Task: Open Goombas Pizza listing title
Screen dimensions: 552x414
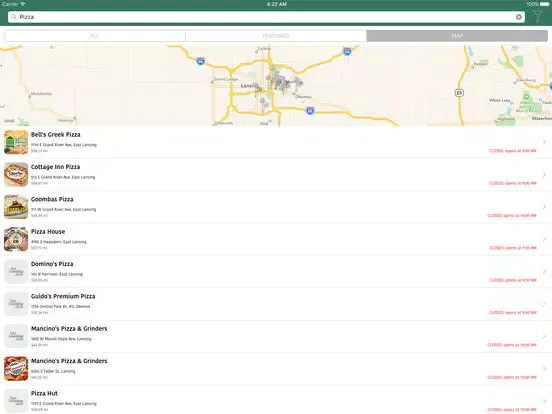Action: click(x=52, y=199)
